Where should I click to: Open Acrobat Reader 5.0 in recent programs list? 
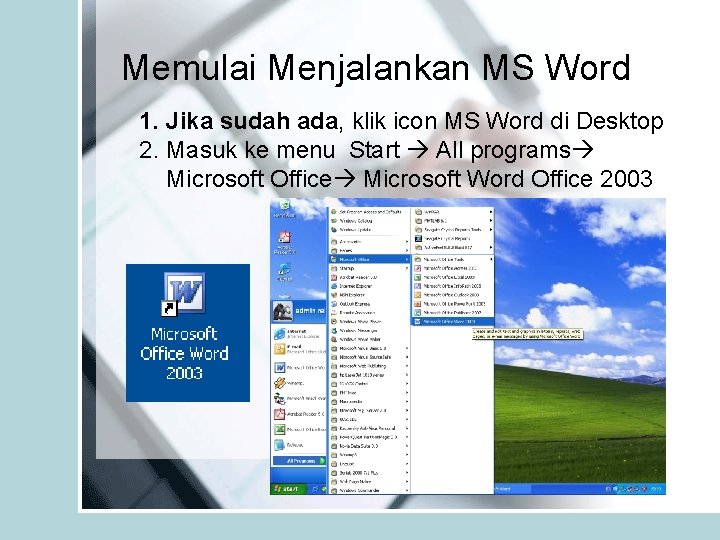299,414
